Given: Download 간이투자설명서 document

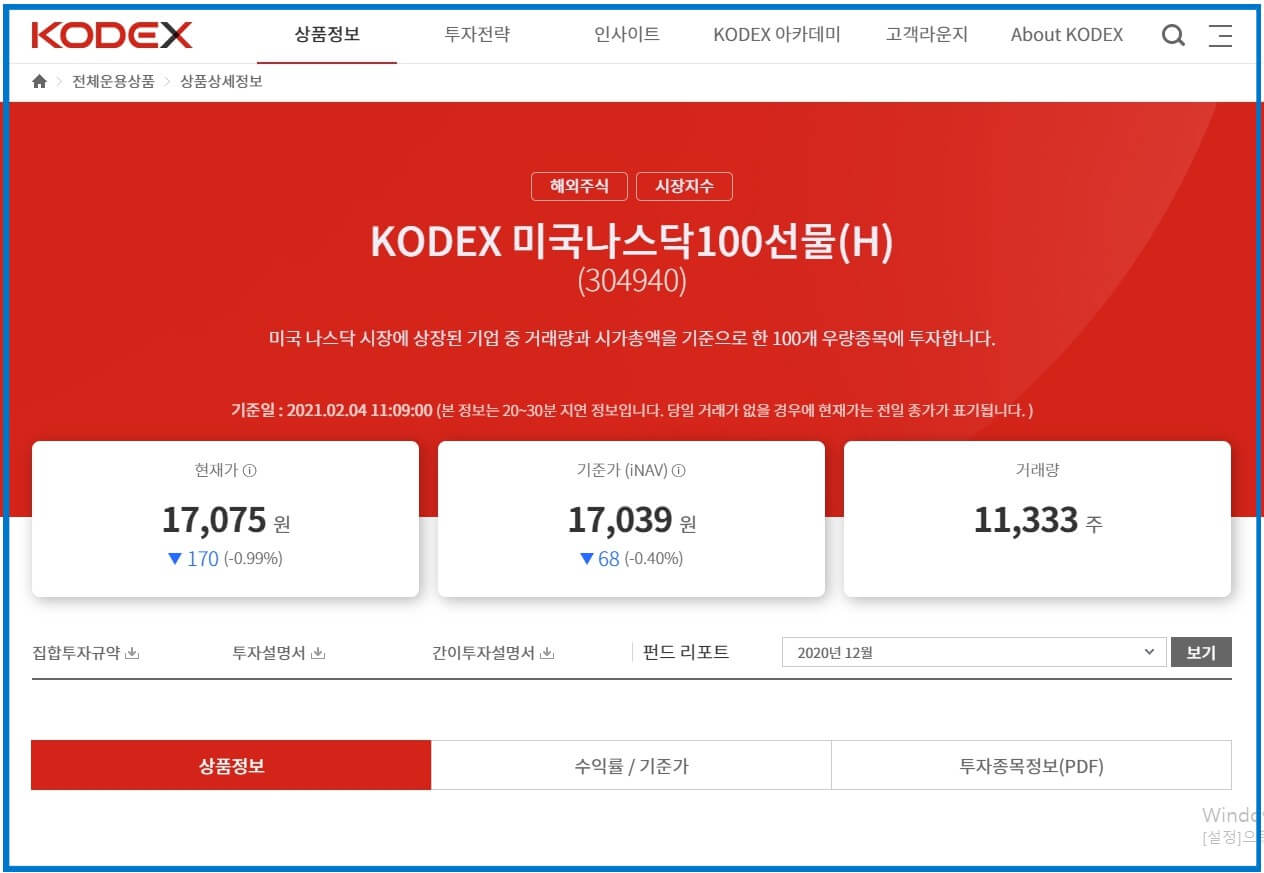Looking at the screenshot, I should (x=493, y=653).
